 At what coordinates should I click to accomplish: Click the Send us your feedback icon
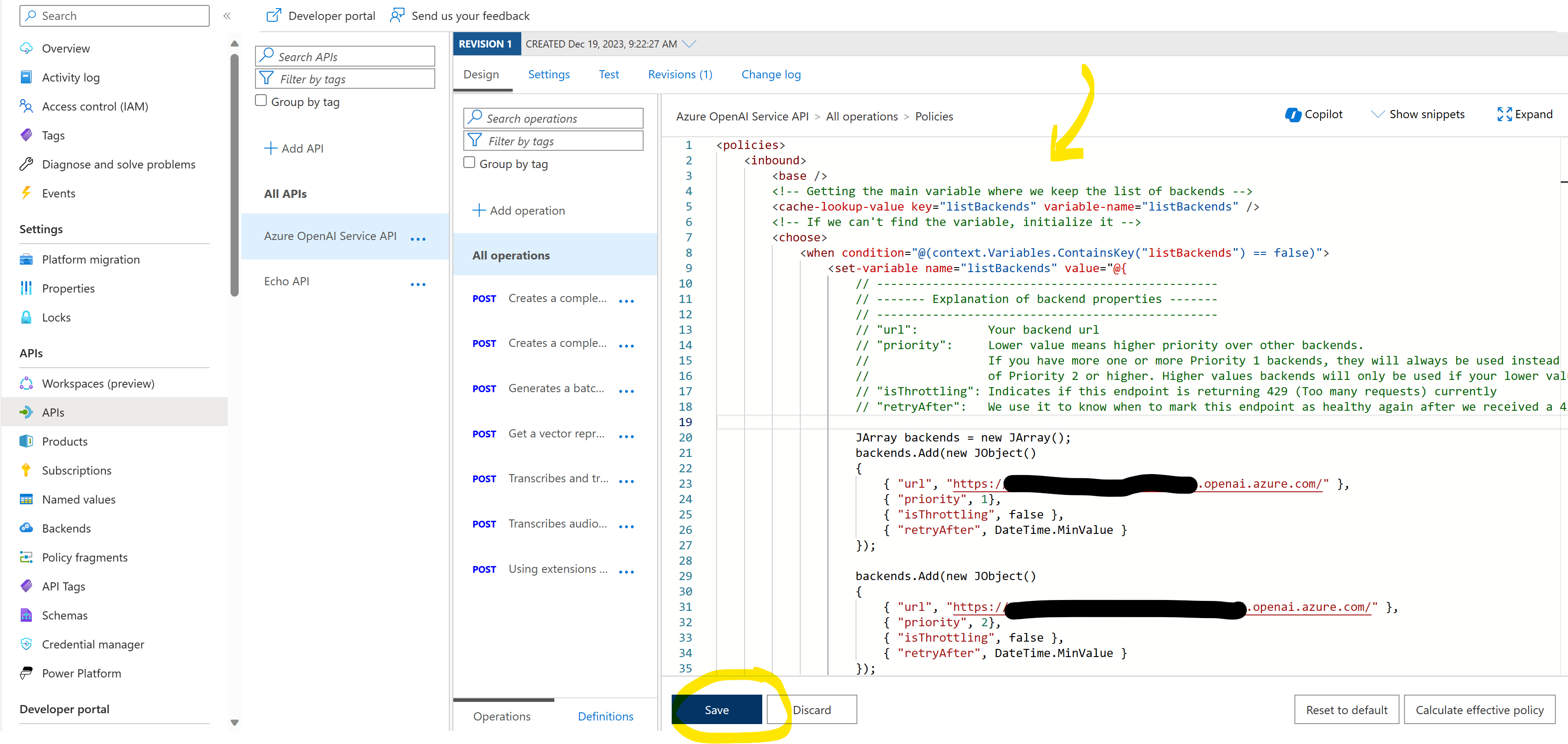point(398,15)
